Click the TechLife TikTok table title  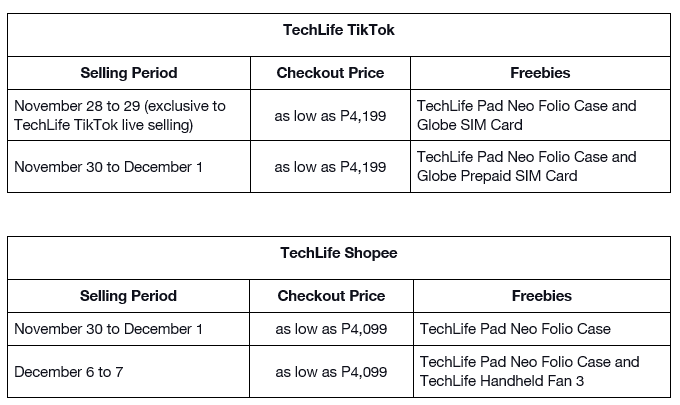(x=339, y=30)
